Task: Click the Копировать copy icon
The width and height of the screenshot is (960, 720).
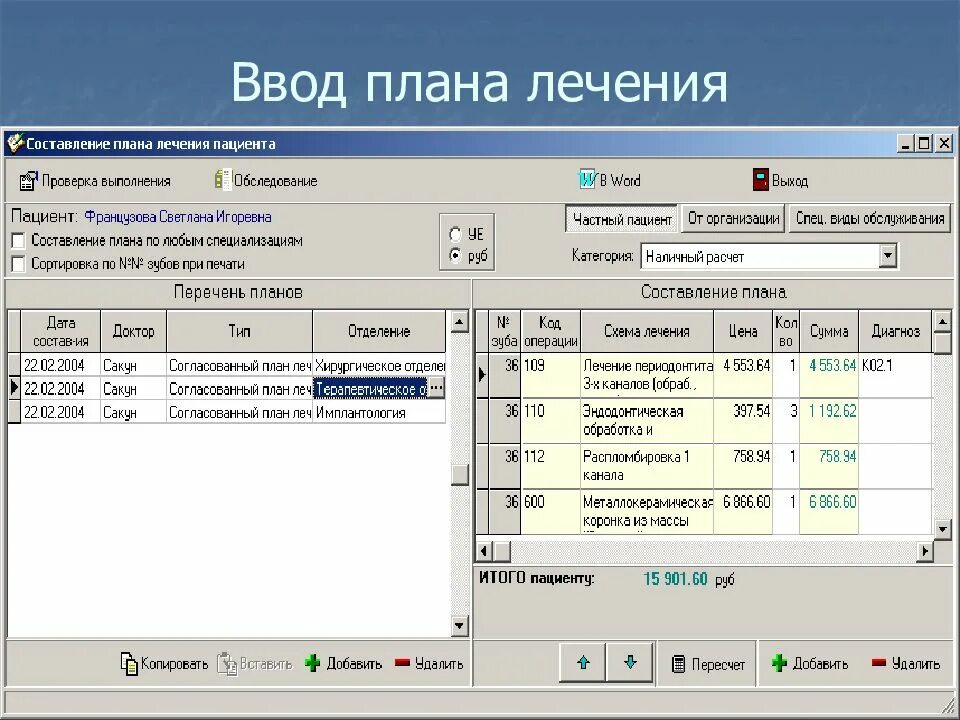Action: click(x=129, y=664)
